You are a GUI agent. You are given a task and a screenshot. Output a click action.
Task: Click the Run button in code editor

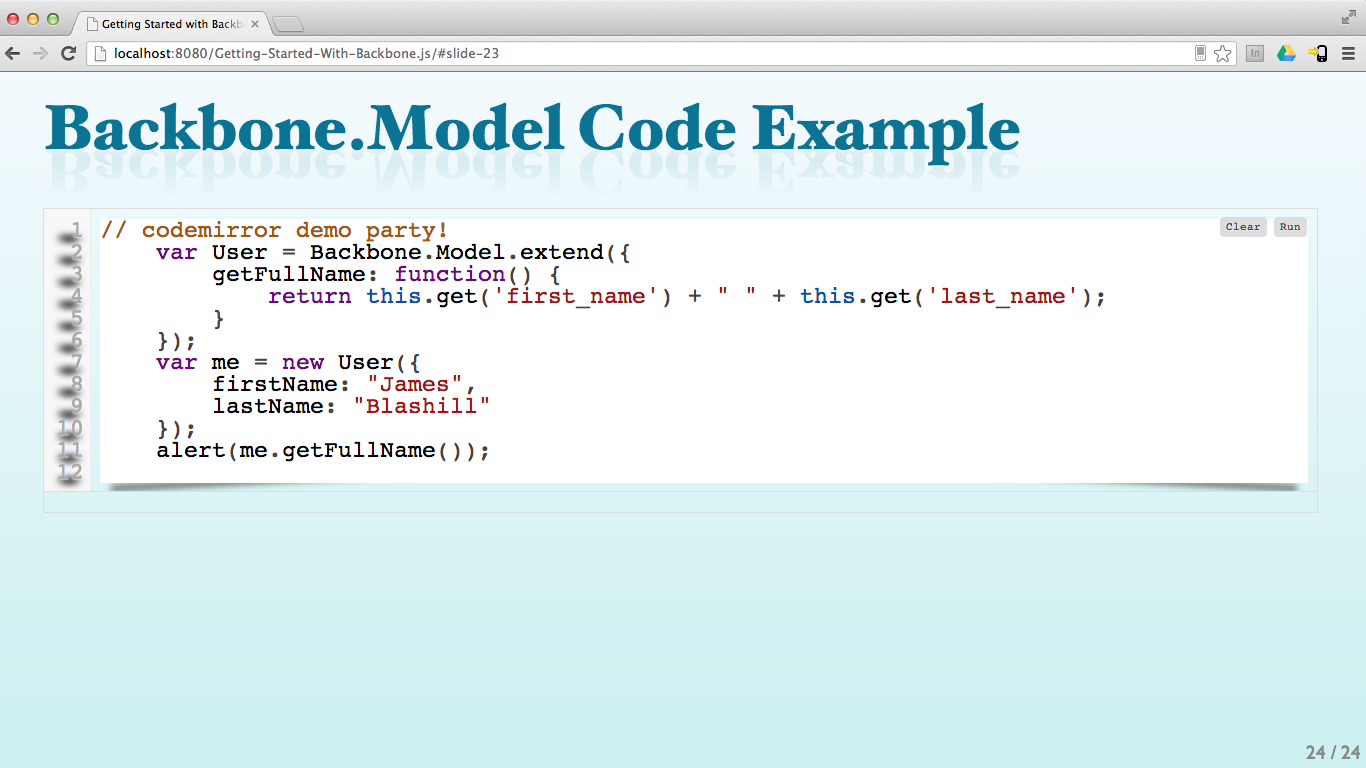pos(1290,227)
